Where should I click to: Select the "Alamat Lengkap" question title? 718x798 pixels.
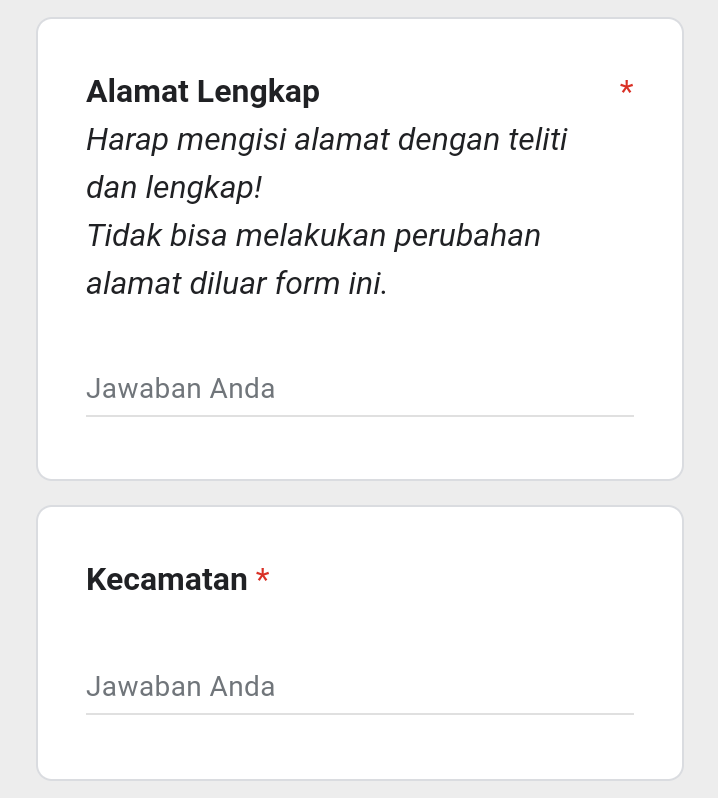pyautogui.click(x=203, y=91)
